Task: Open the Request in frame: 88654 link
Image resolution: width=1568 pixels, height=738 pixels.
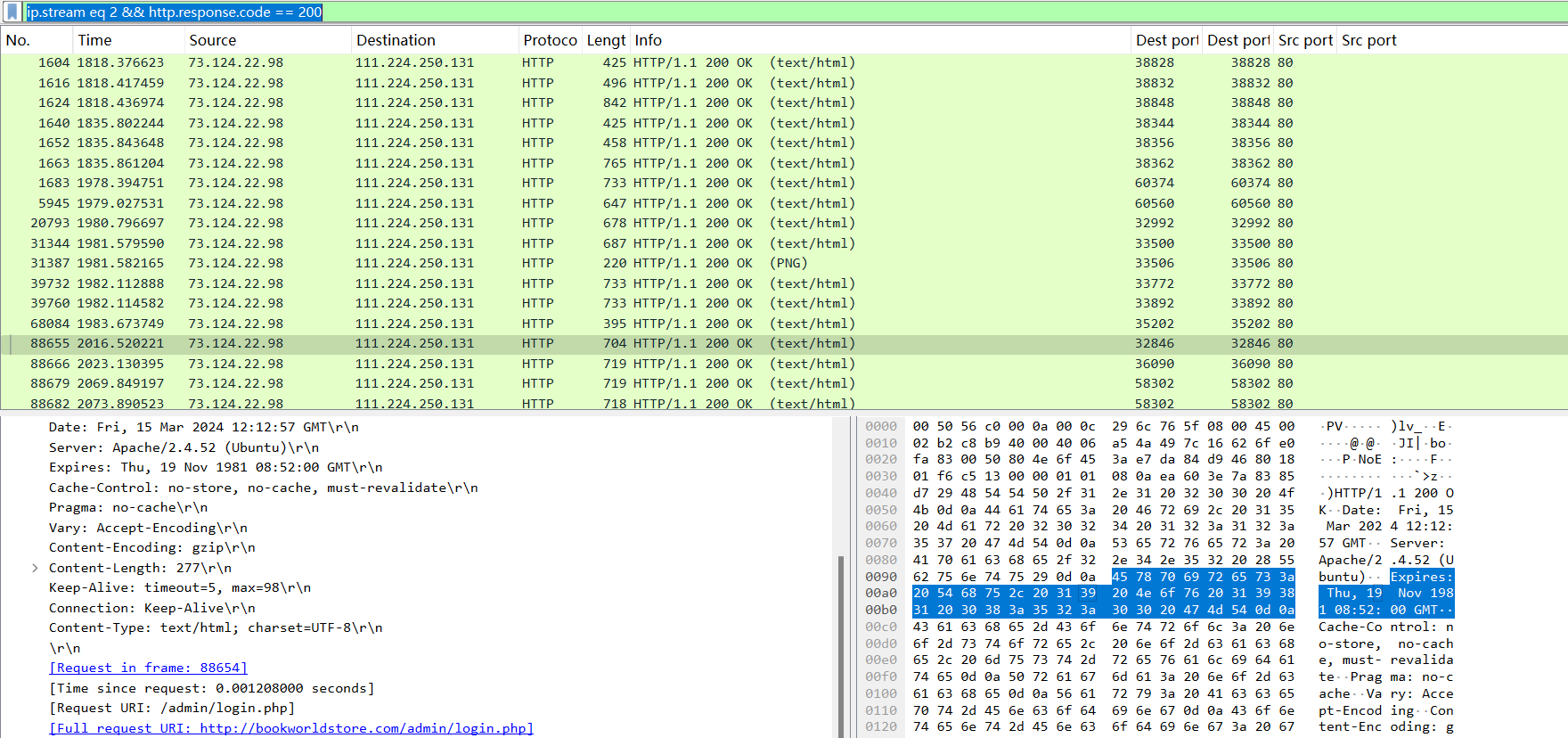Action: (x=148, y=668)
